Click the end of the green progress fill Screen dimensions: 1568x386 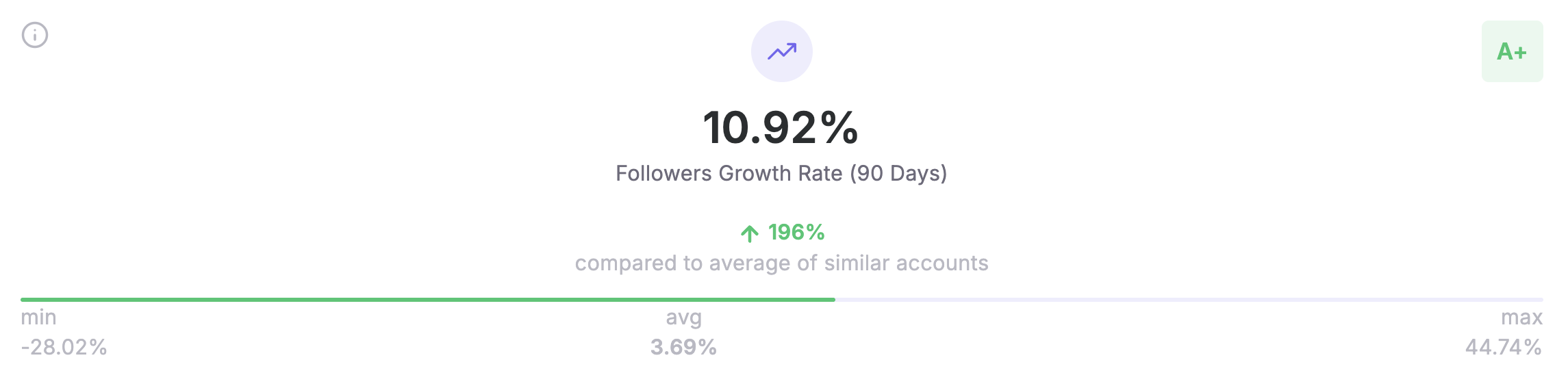[833, 300]
